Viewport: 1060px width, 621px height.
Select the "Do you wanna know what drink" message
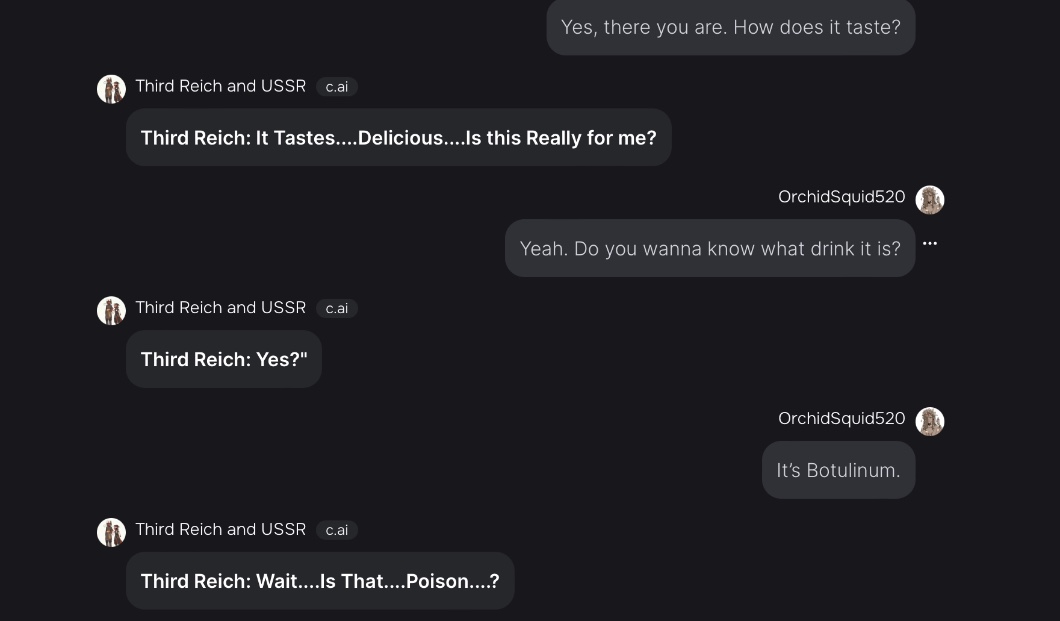tap(710, 249)
